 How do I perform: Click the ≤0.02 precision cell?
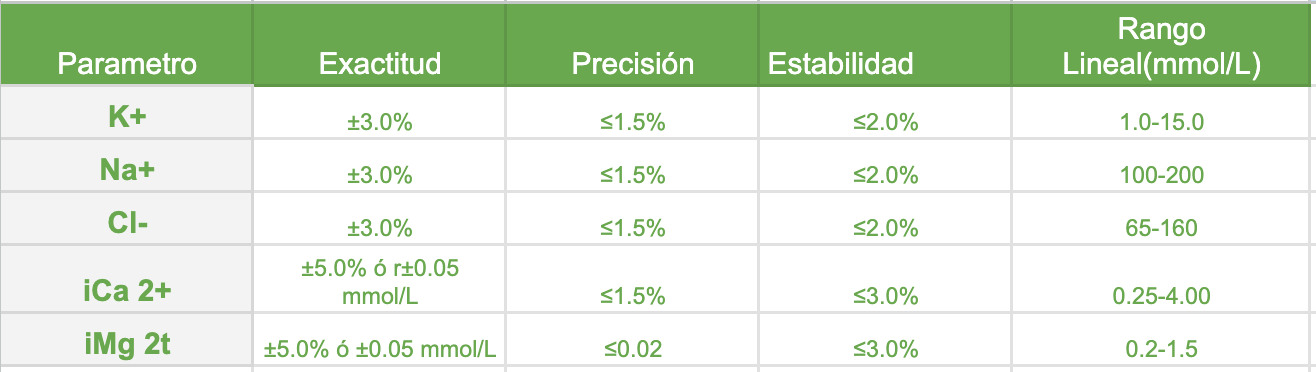pos(632,340)
